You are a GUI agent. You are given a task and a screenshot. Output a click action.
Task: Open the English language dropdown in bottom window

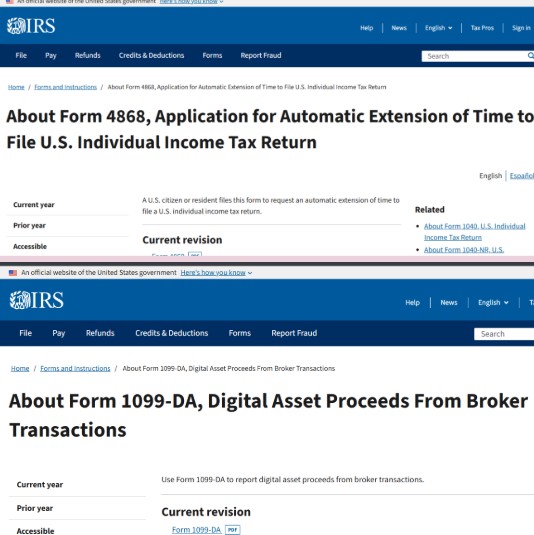pos(493,303)
